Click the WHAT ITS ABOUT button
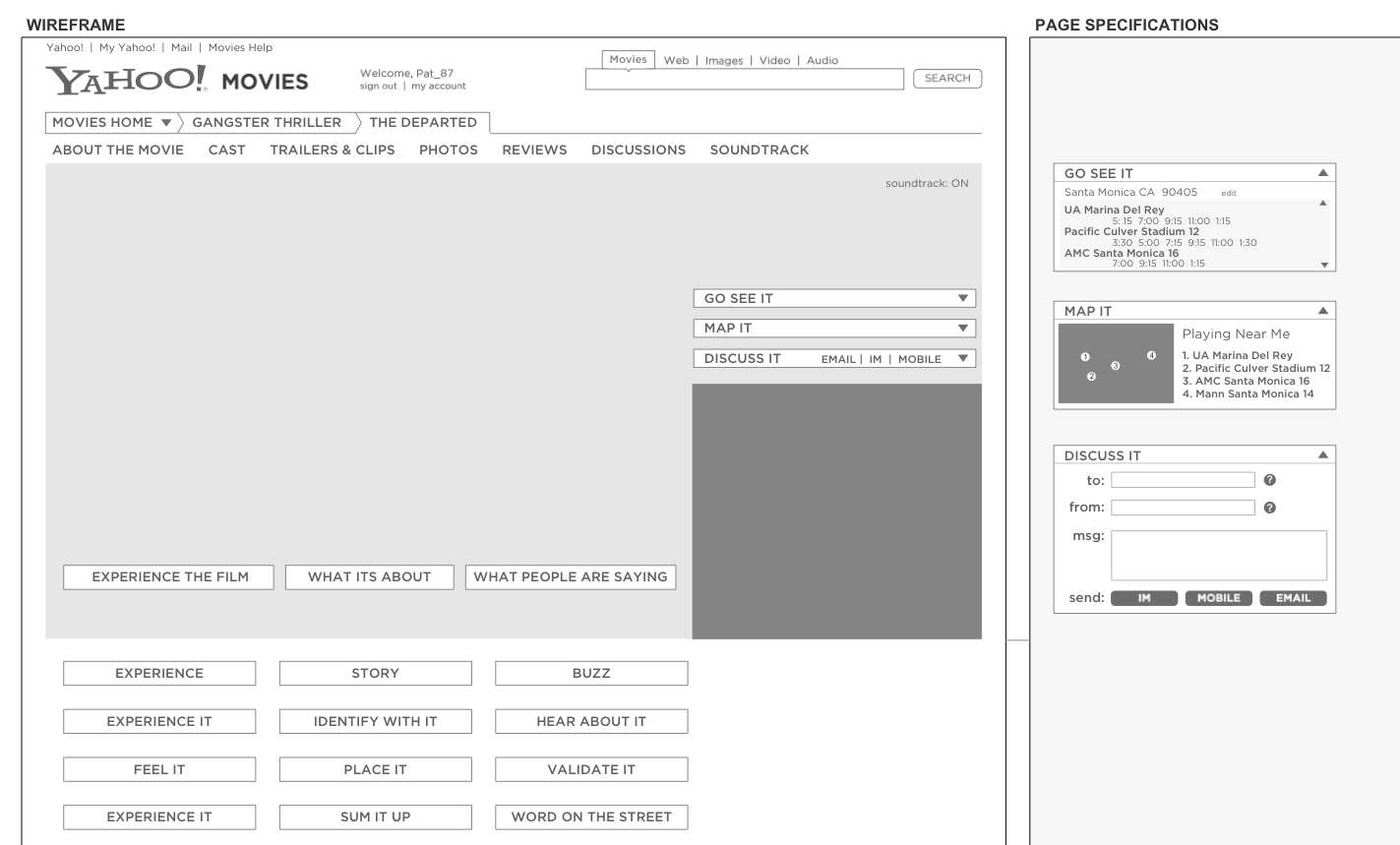Image resolution: width=1400 pixels, height=845 pixels. tap(370, 577)
